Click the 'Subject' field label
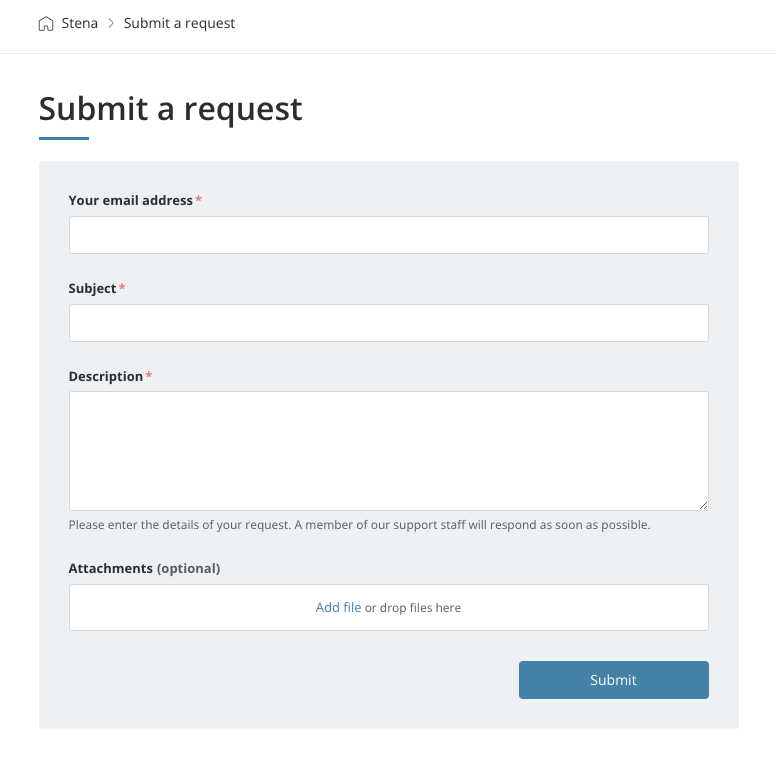 coord(92,288)
